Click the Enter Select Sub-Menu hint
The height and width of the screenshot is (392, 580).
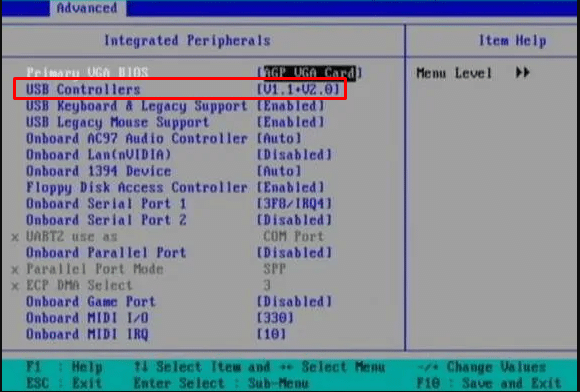pyautogui.click(x=221, y=383)
